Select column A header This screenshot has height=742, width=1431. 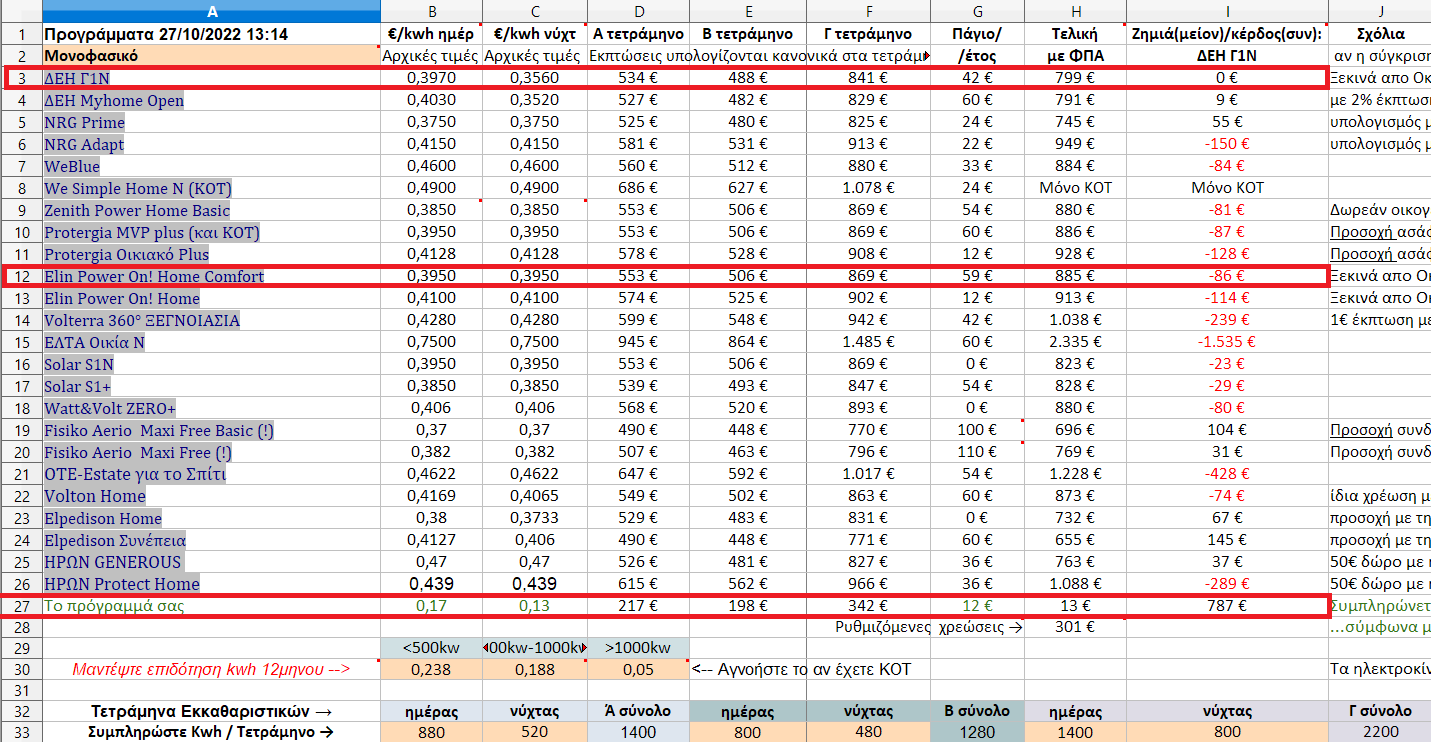[x=211, y=11]
